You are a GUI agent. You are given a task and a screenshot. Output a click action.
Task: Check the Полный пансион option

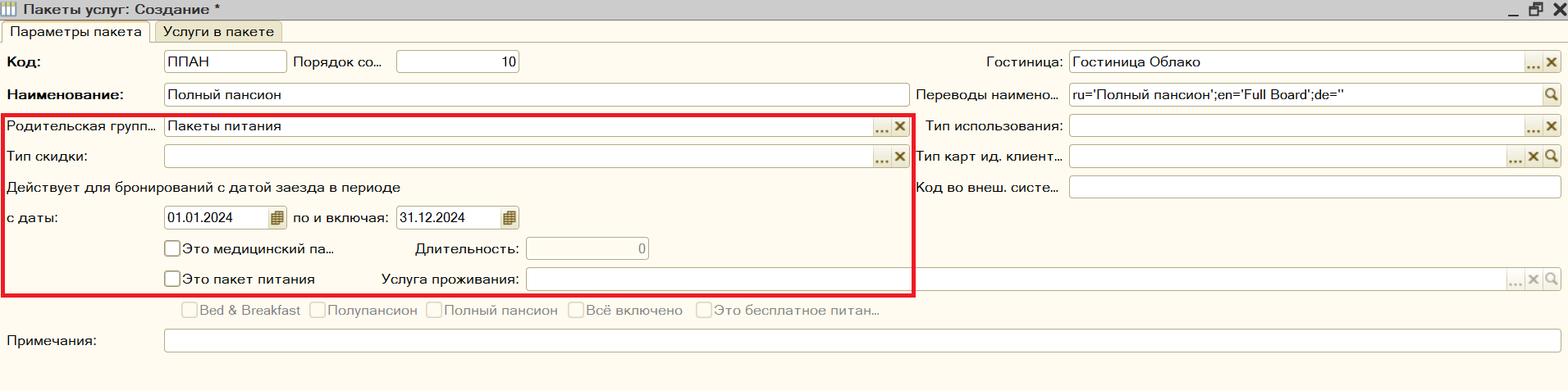click(x=434, y=310)
